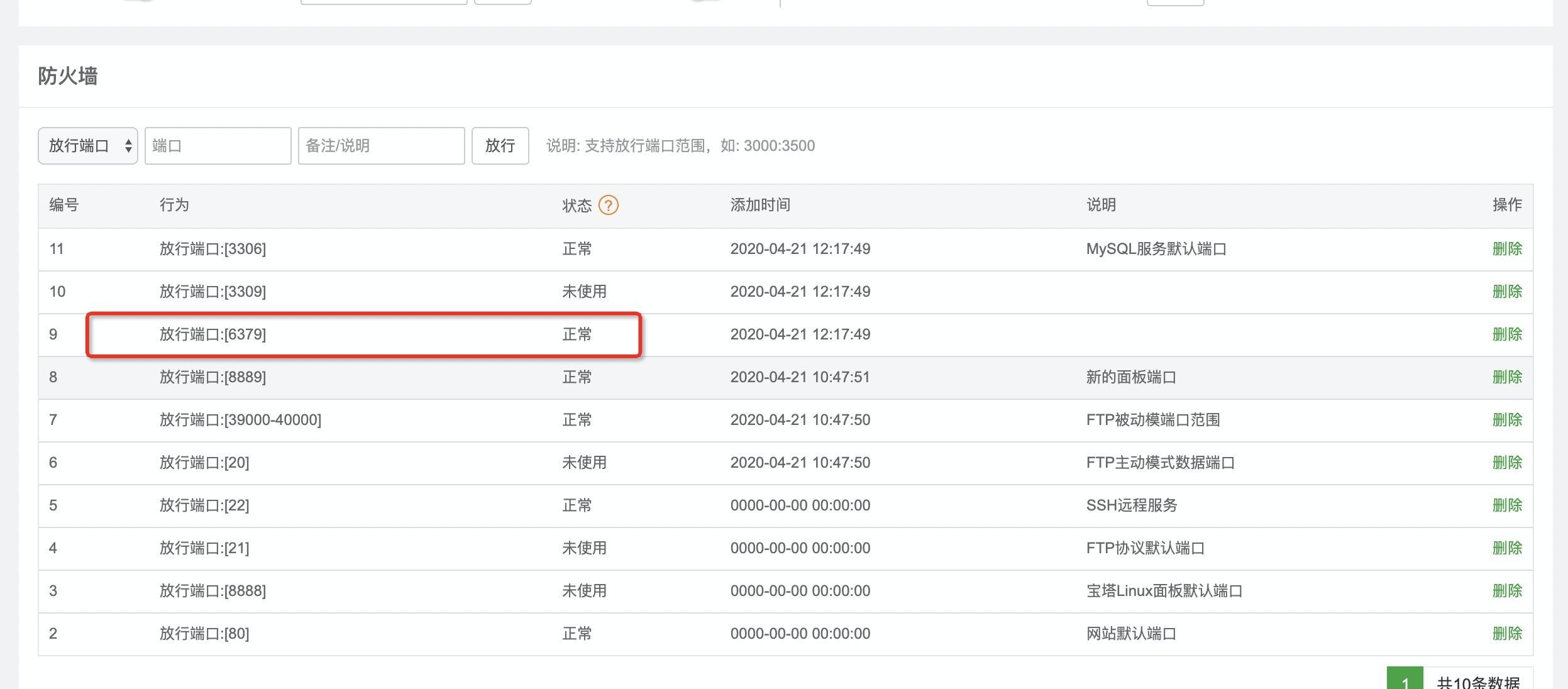Delete the port 8888 default panel rule

pyautogui.click(x=1507, y=591)
